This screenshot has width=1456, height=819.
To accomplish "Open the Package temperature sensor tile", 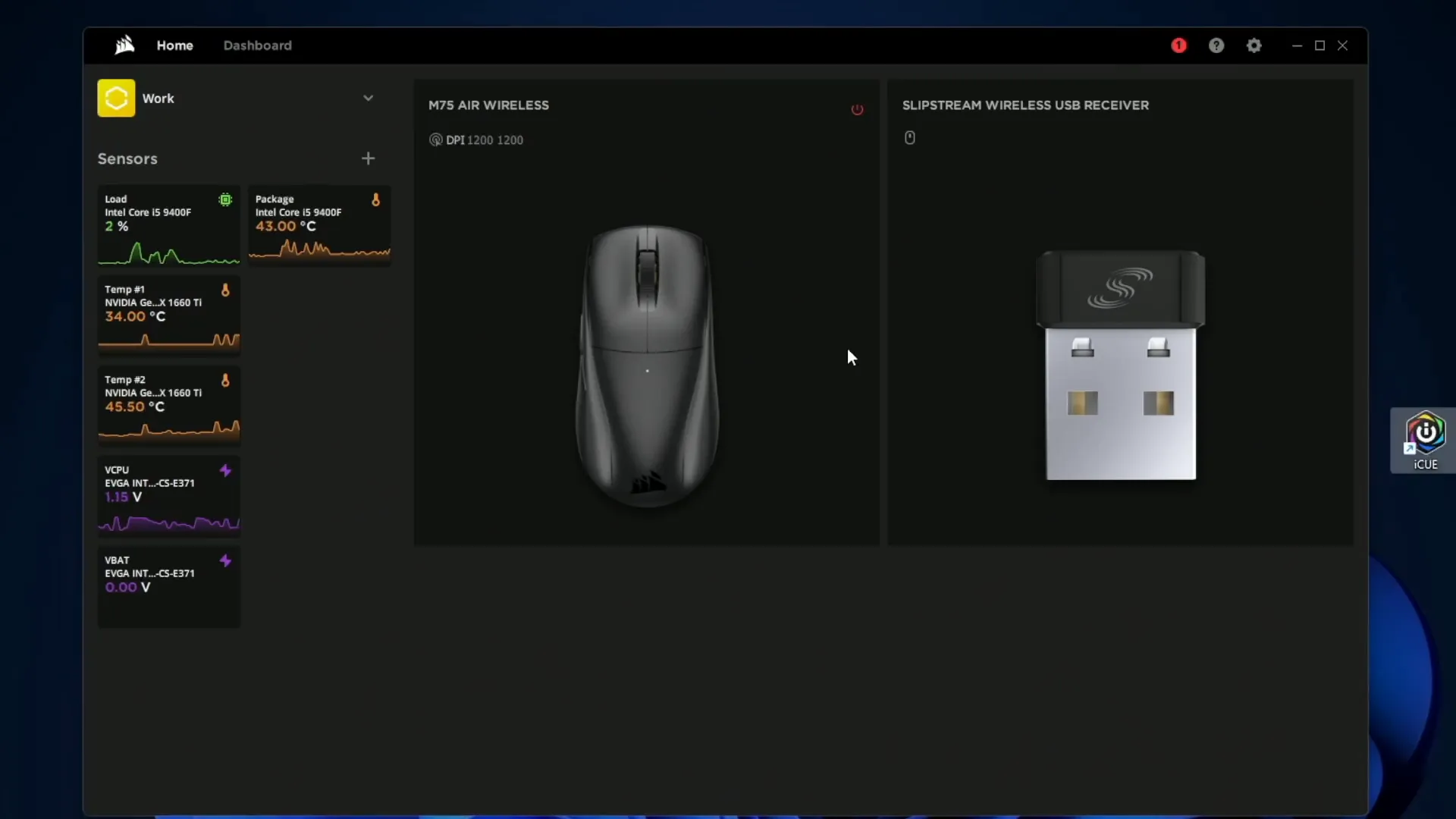I will point(319,226).
